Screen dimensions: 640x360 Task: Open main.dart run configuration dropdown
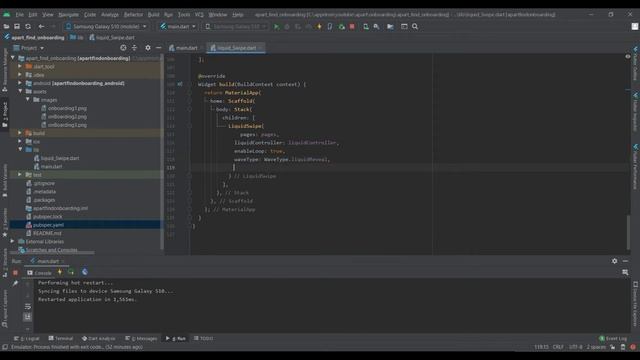point(178,27)
